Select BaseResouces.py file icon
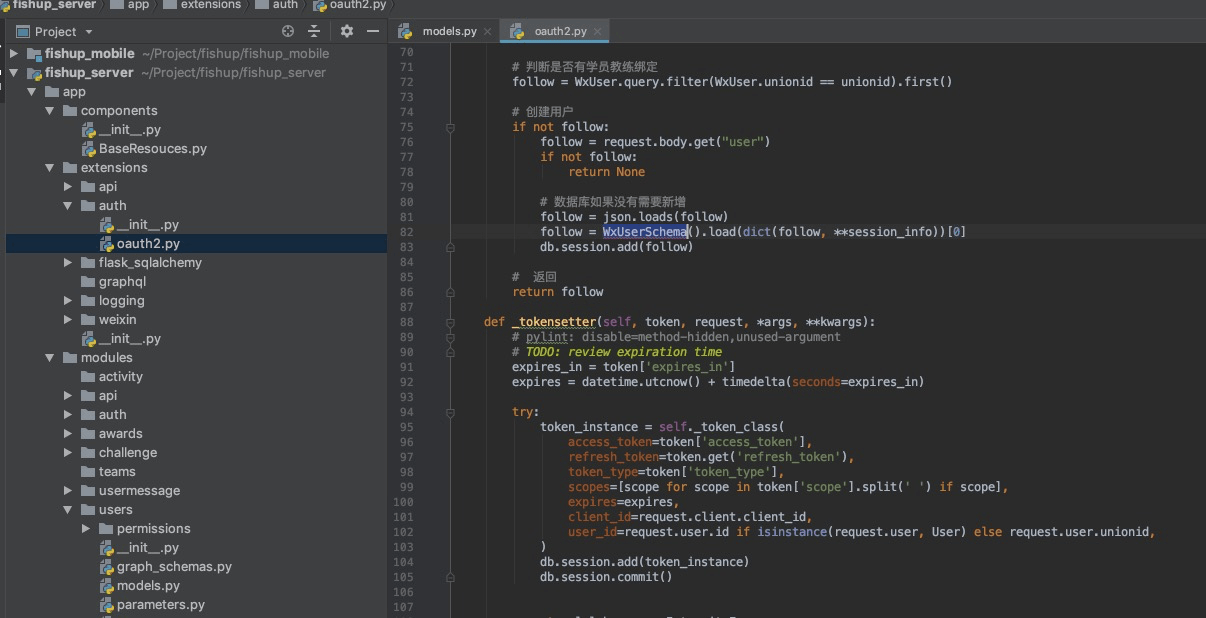This screenshot has height=618, width=1206. [x=89, y=148]
